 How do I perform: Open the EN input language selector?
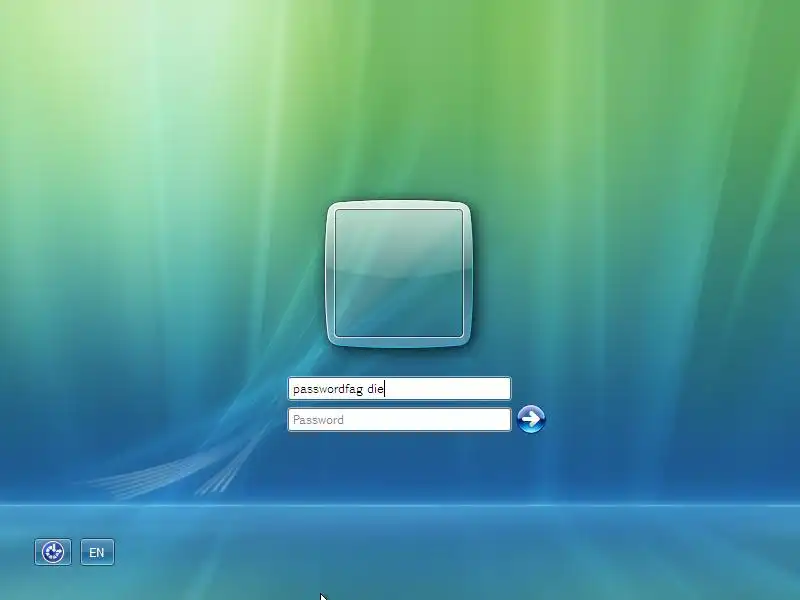point(97,552)
